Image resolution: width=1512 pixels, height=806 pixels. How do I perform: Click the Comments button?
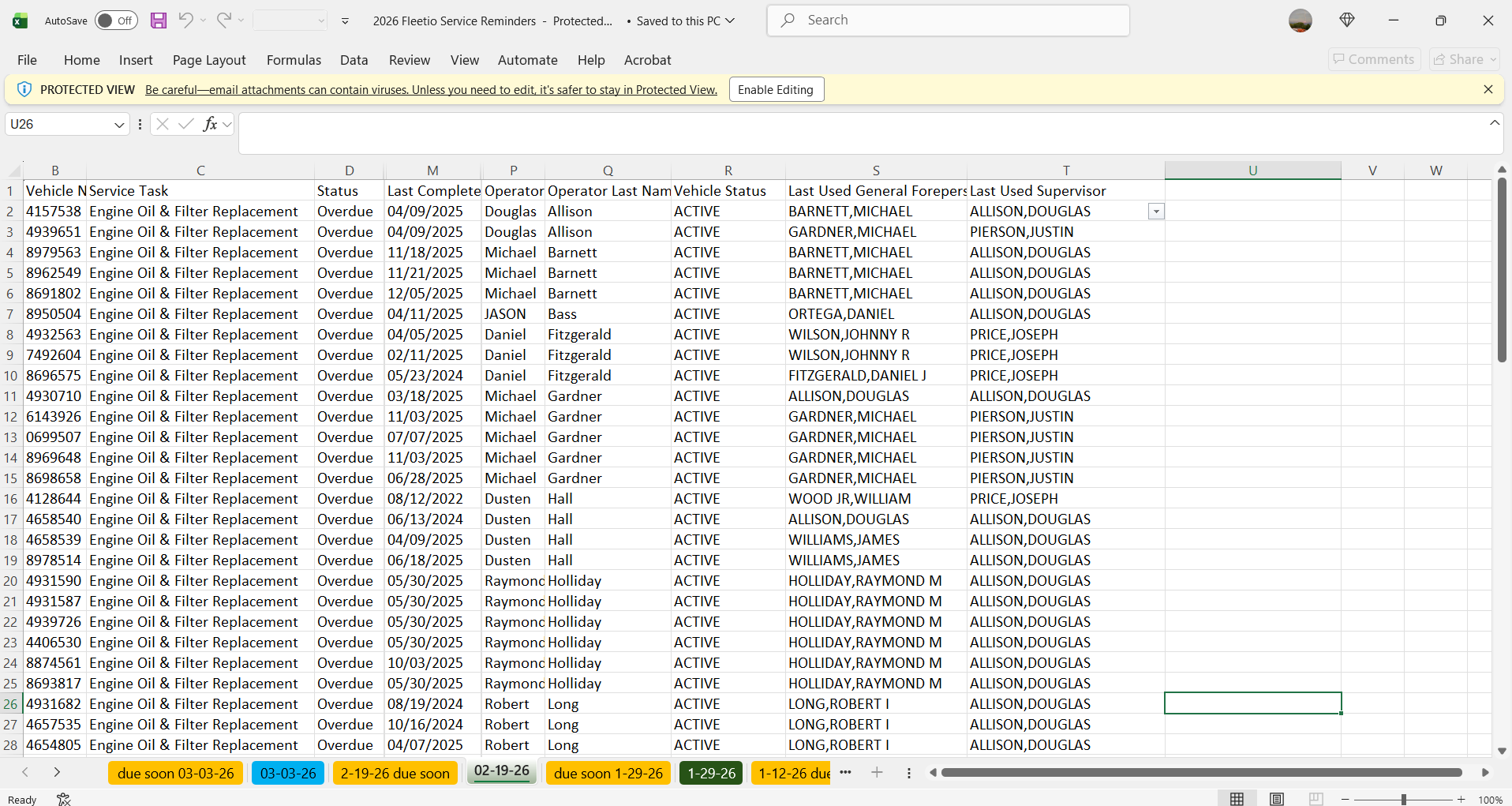pos(1374,59)
